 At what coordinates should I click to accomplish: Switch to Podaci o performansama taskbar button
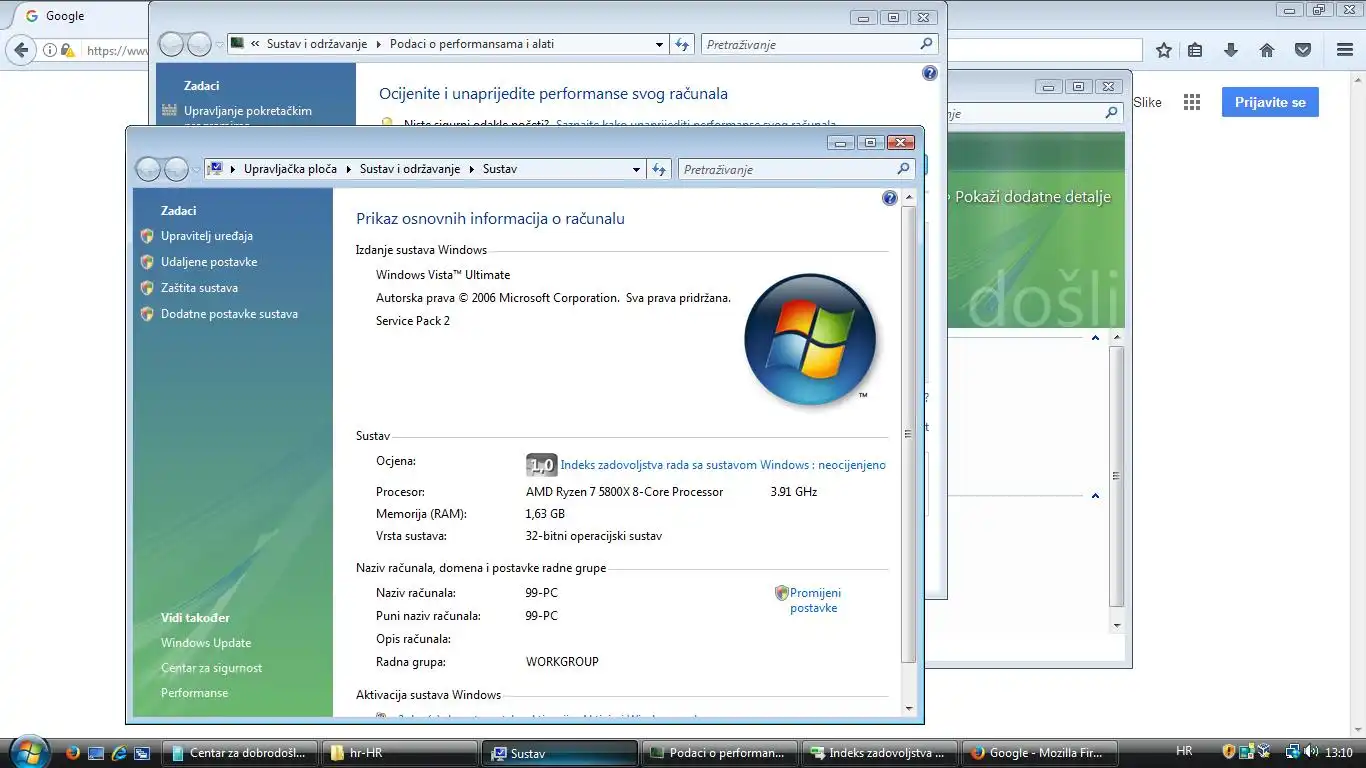tap(721, 753)
